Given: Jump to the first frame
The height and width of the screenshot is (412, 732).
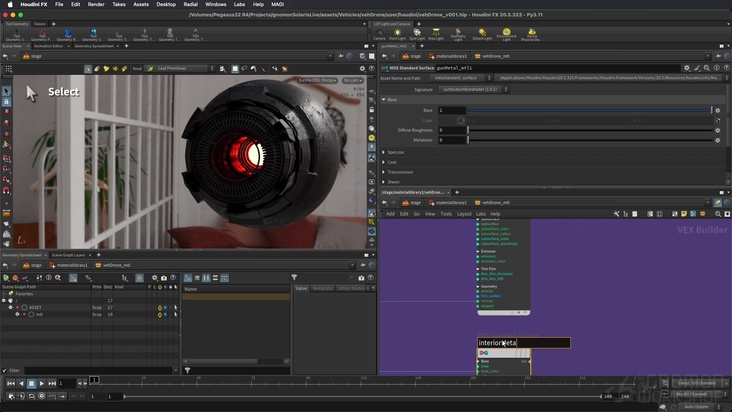Looking at the screenshot, I should coord(11,383).
